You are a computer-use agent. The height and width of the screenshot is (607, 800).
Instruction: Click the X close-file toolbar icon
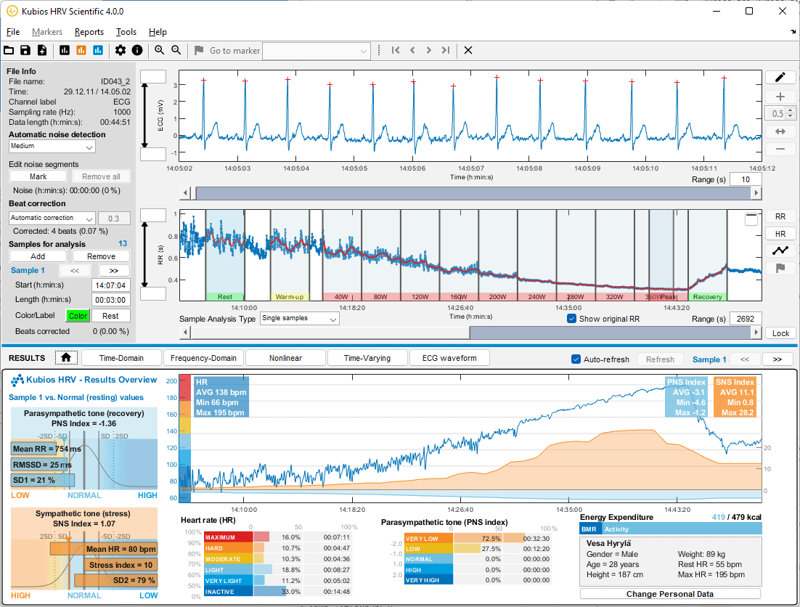468,50
